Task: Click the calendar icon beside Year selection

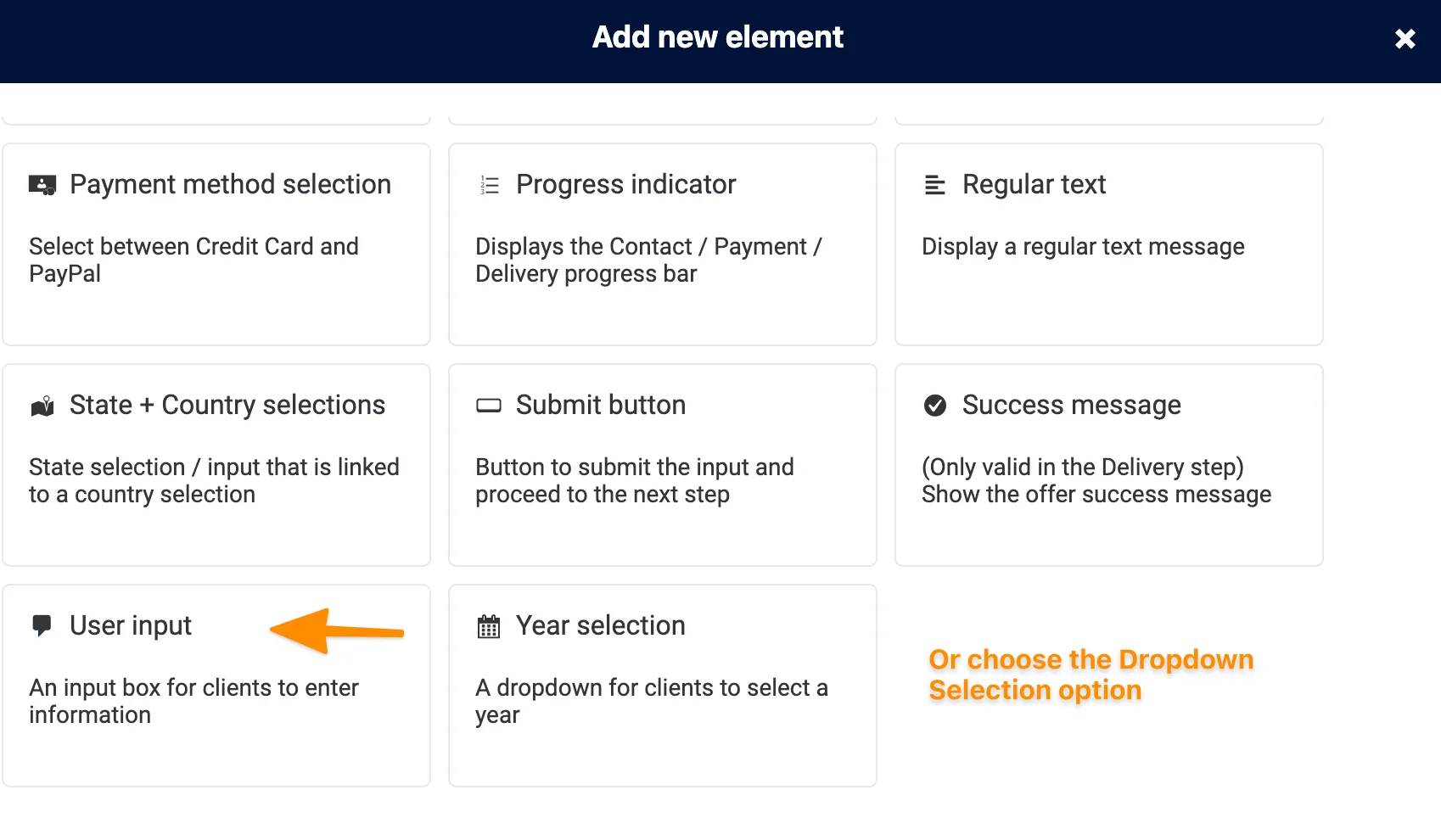Action: (x=488, y=626)
